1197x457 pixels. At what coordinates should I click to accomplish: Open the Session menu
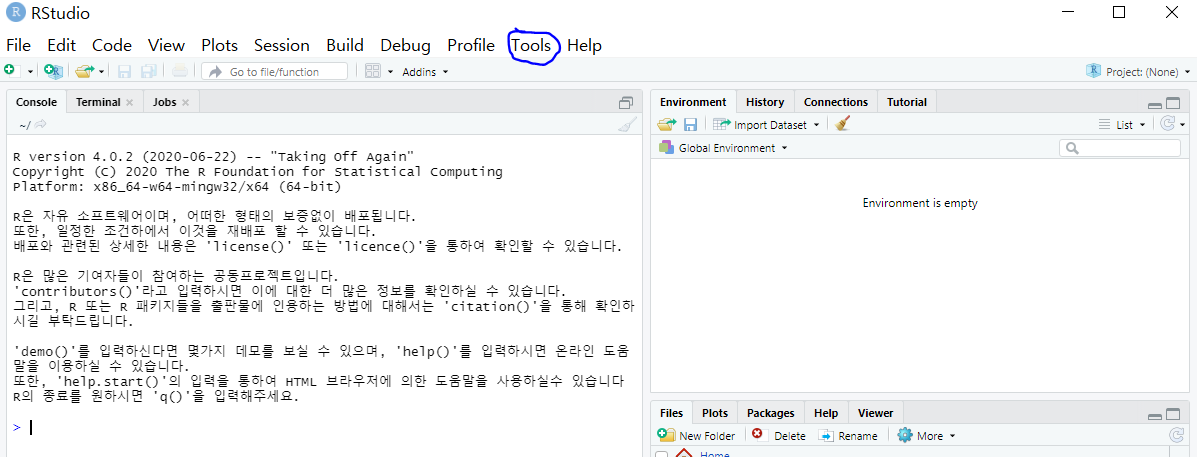[282, 46]
